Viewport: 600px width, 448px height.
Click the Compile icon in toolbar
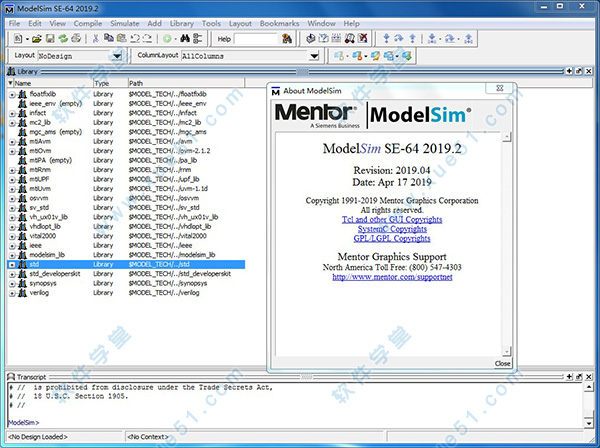(x=311, y=38)
